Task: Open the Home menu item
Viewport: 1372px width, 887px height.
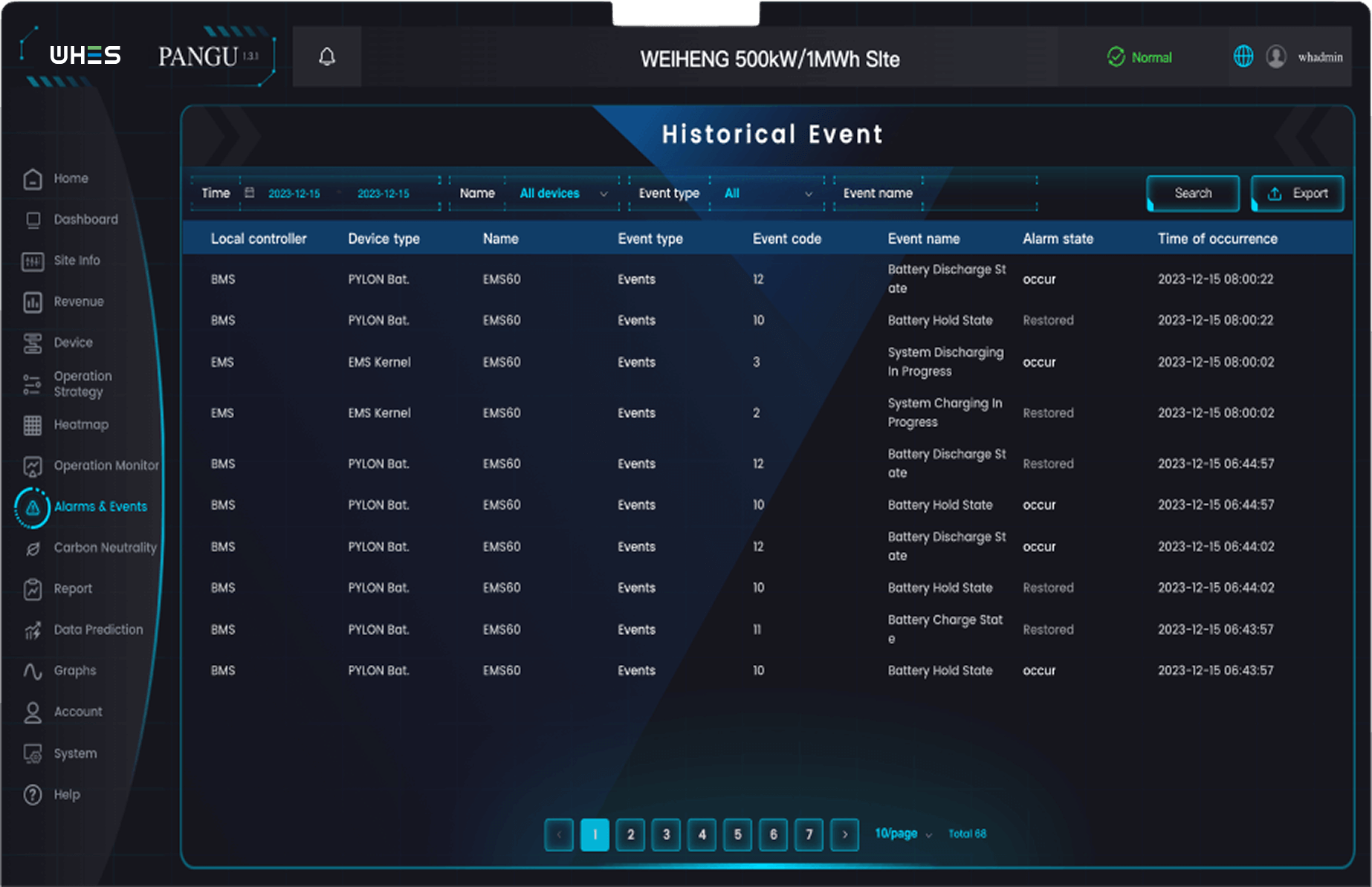Action: click(71, 178)
